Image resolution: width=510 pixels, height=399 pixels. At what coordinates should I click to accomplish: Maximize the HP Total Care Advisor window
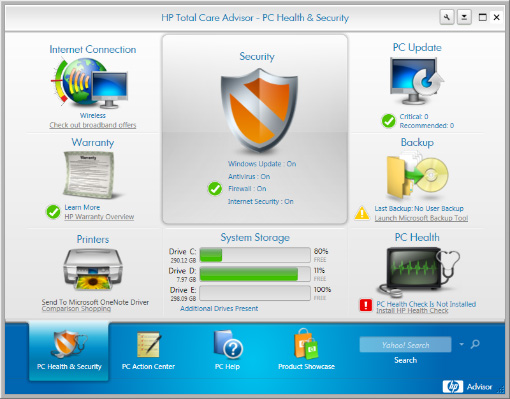pos(482,17)
